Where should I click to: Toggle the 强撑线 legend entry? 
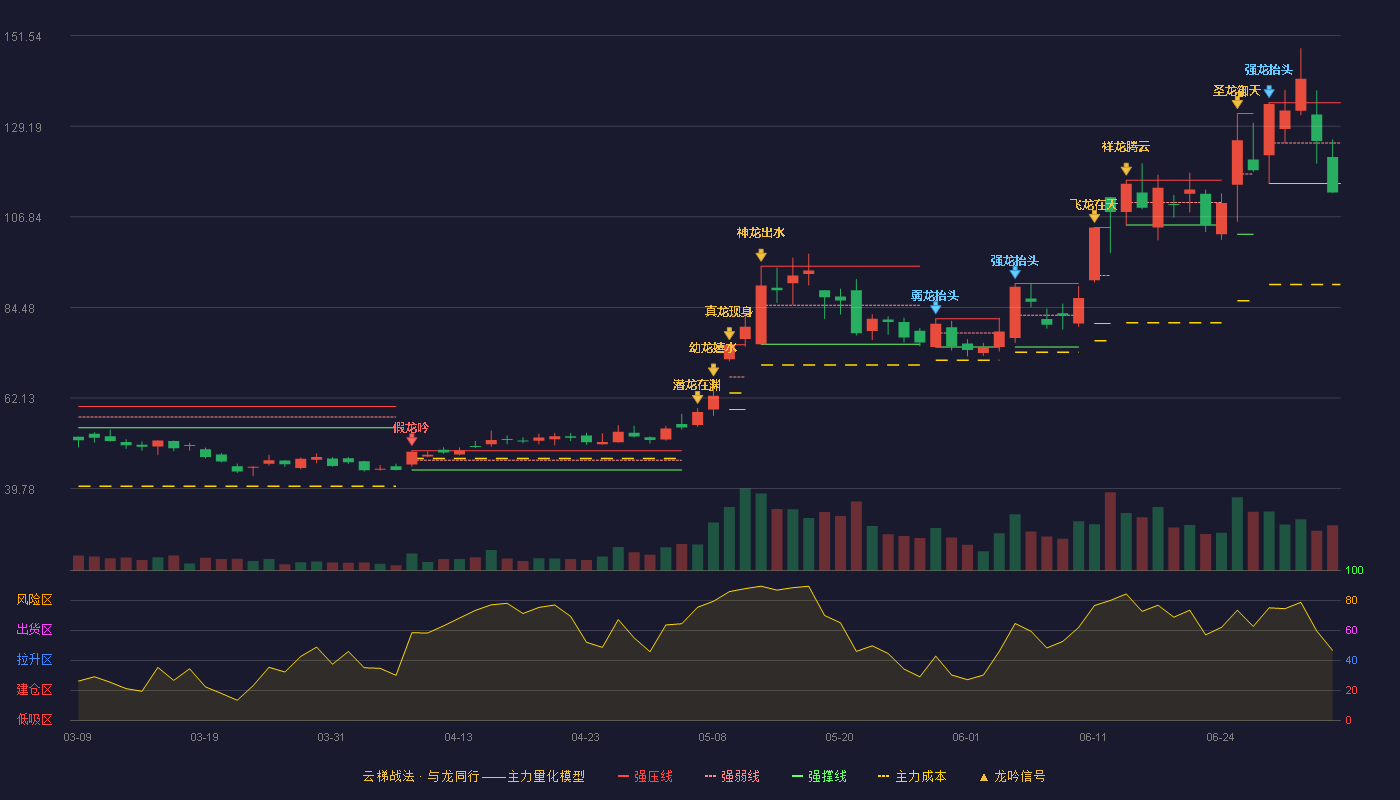point(819,776)
